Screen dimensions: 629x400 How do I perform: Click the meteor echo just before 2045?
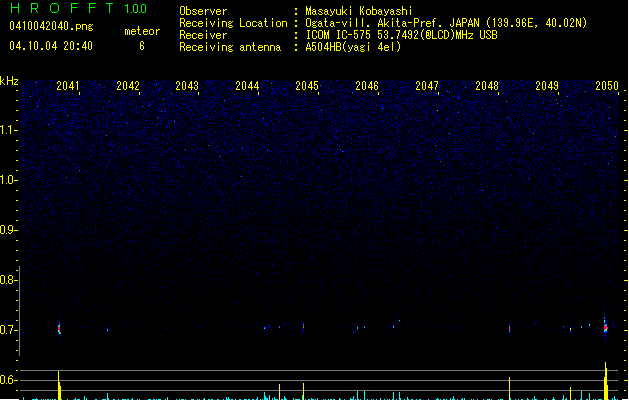click(303, 326)
